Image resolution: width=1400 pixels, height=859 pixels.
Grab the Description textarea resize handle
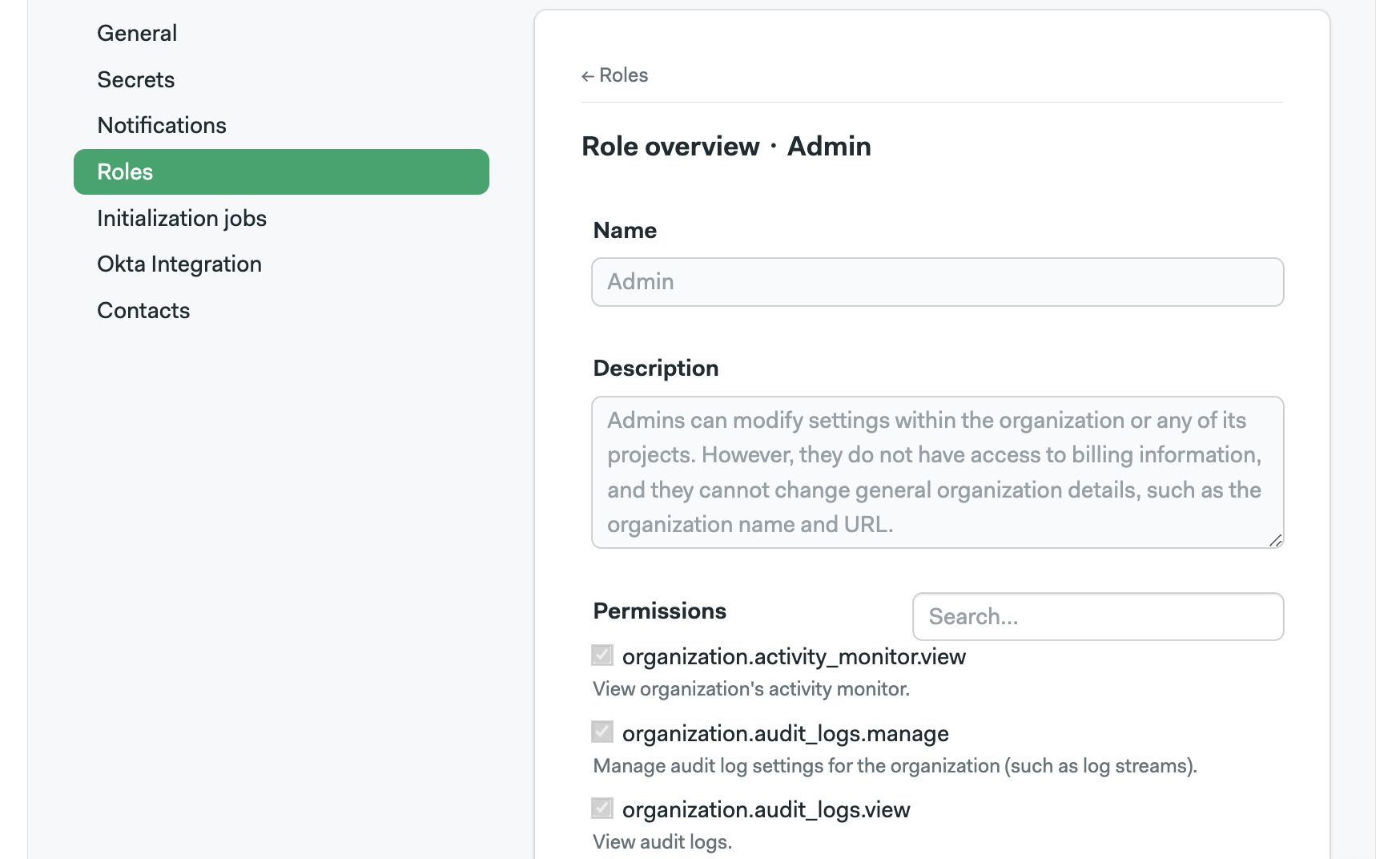coord(1275,540)
